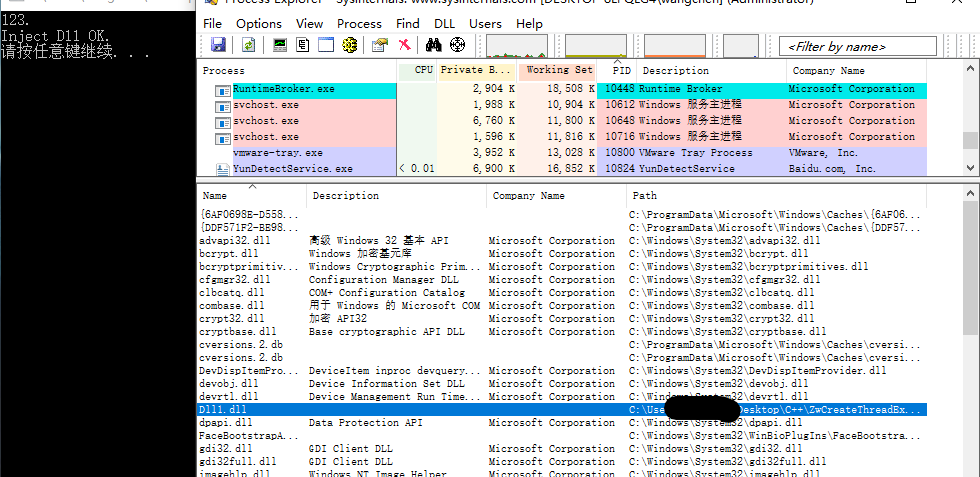Type in the Filter by name box
The height and width of the screenshot is (477, 980).
tap(862, 46)
